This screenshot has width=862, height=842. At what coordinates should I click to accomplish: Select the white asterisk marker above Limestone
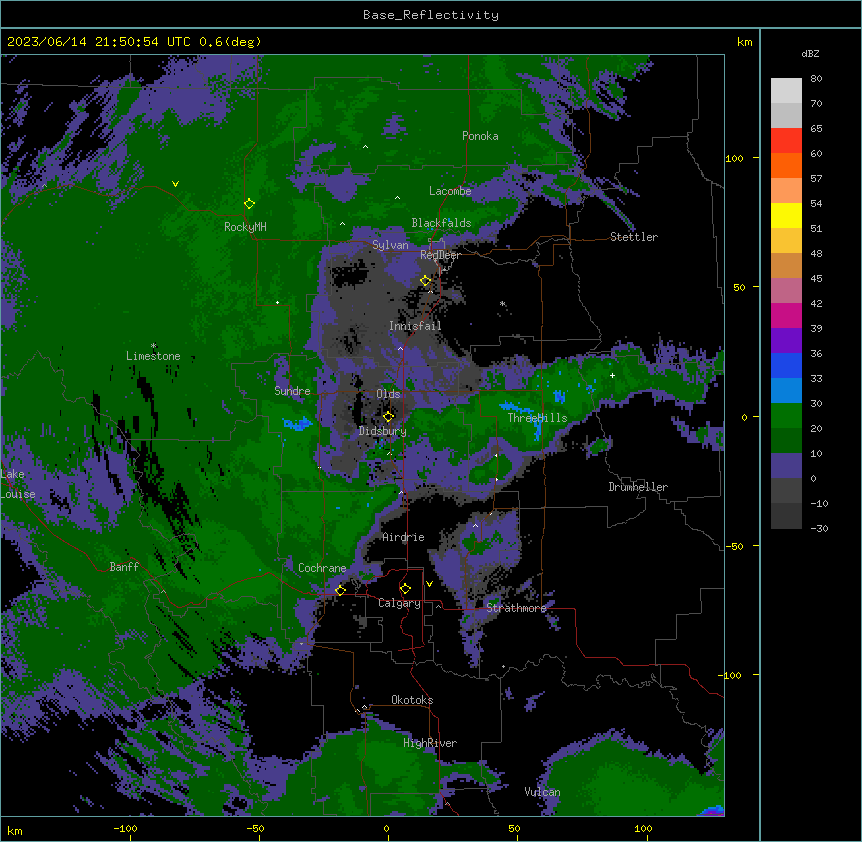(153, 346)
